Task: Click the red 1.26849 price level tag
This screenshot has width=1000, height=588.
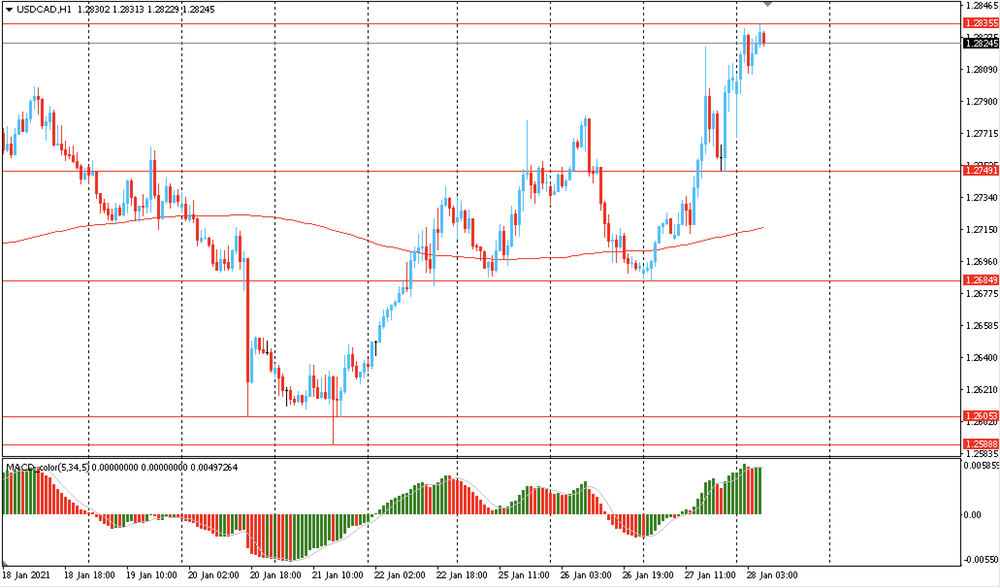Action: tap(980, 280)
